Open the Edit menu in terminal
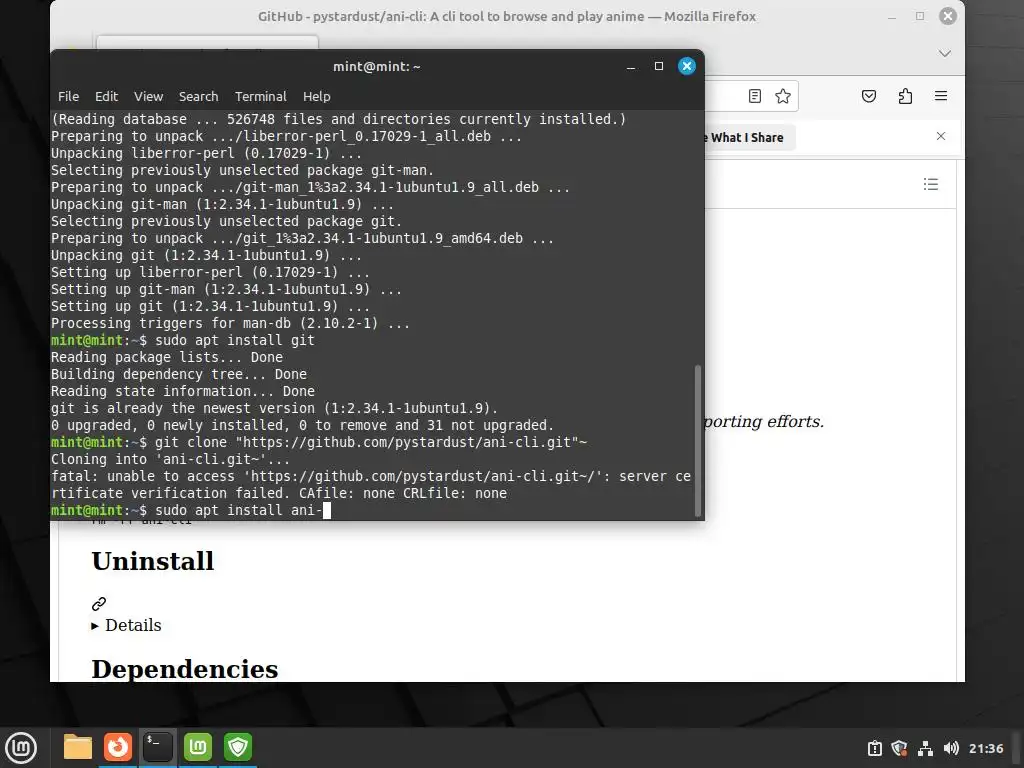Viewport: 1024px width, 768px height. tap(106, 96)
